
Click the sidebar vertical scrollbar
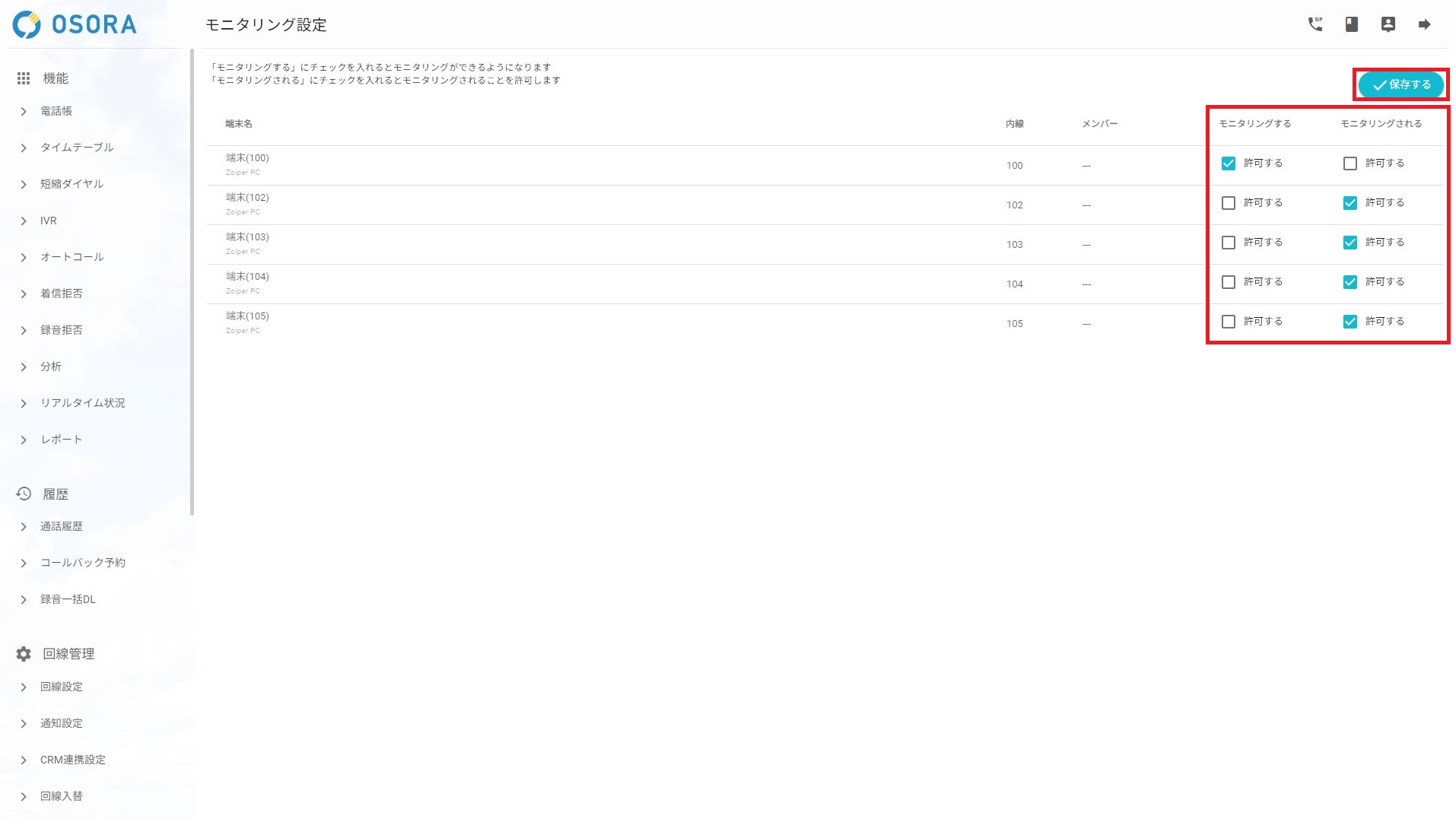point(192,281)
